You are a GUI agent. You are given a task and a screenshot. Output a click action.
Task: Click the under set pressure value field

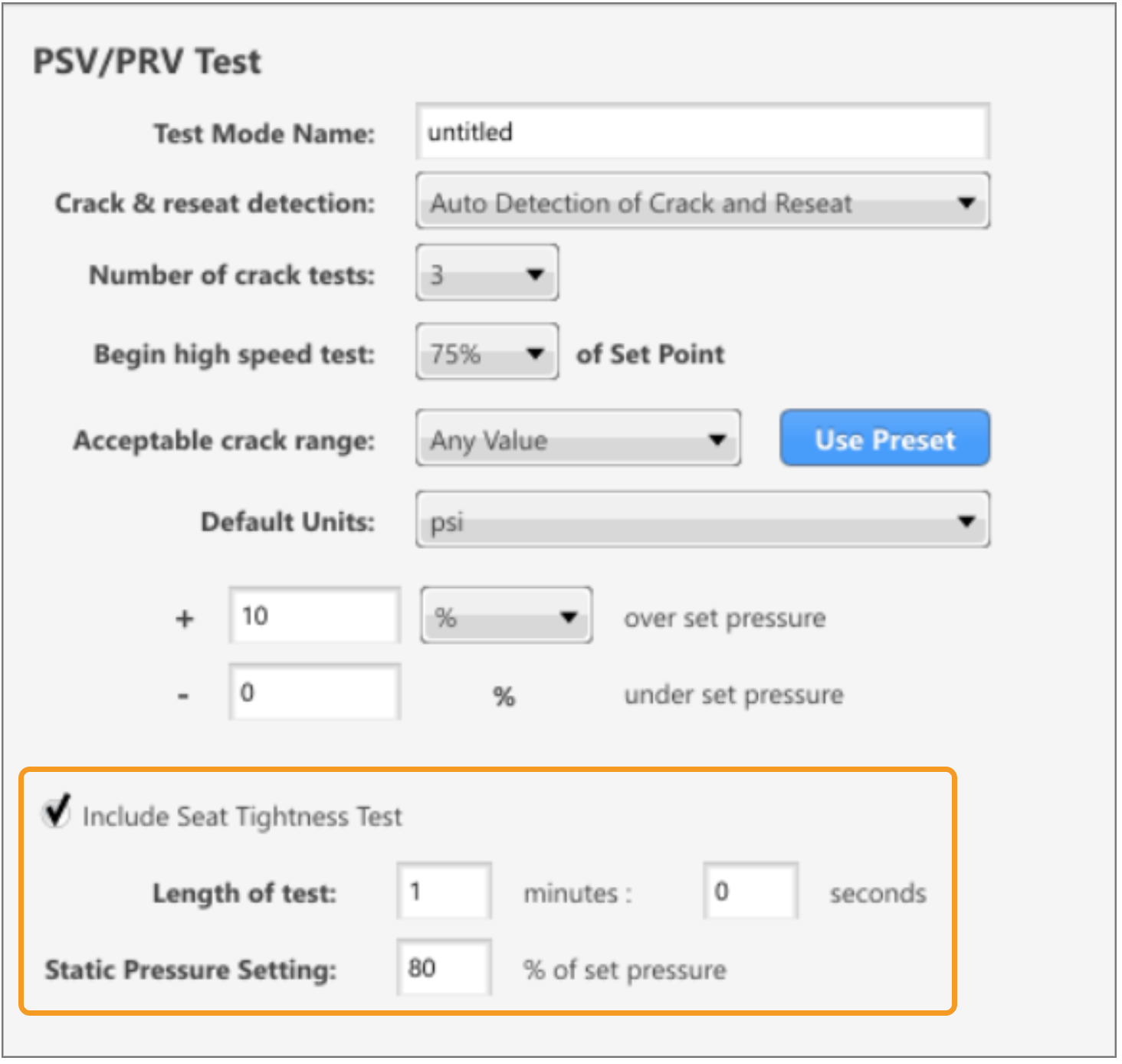[315, 692]
